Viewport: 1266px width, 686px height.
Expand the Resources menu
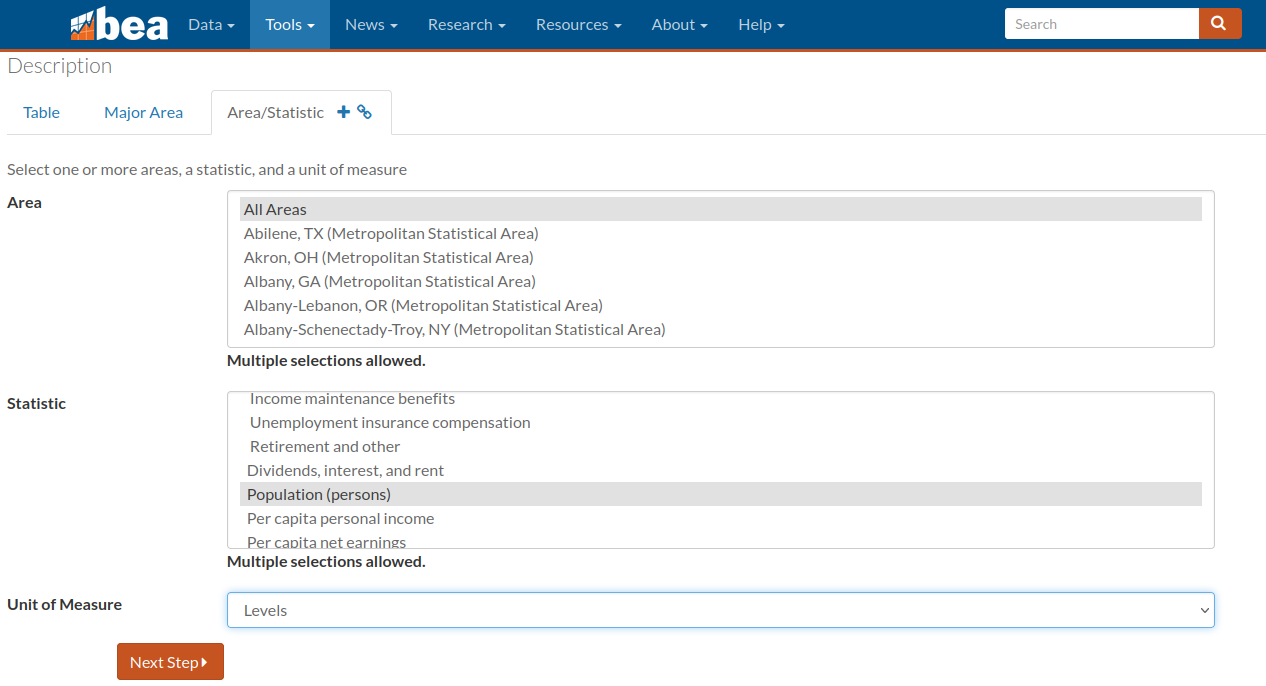point(578,24)
